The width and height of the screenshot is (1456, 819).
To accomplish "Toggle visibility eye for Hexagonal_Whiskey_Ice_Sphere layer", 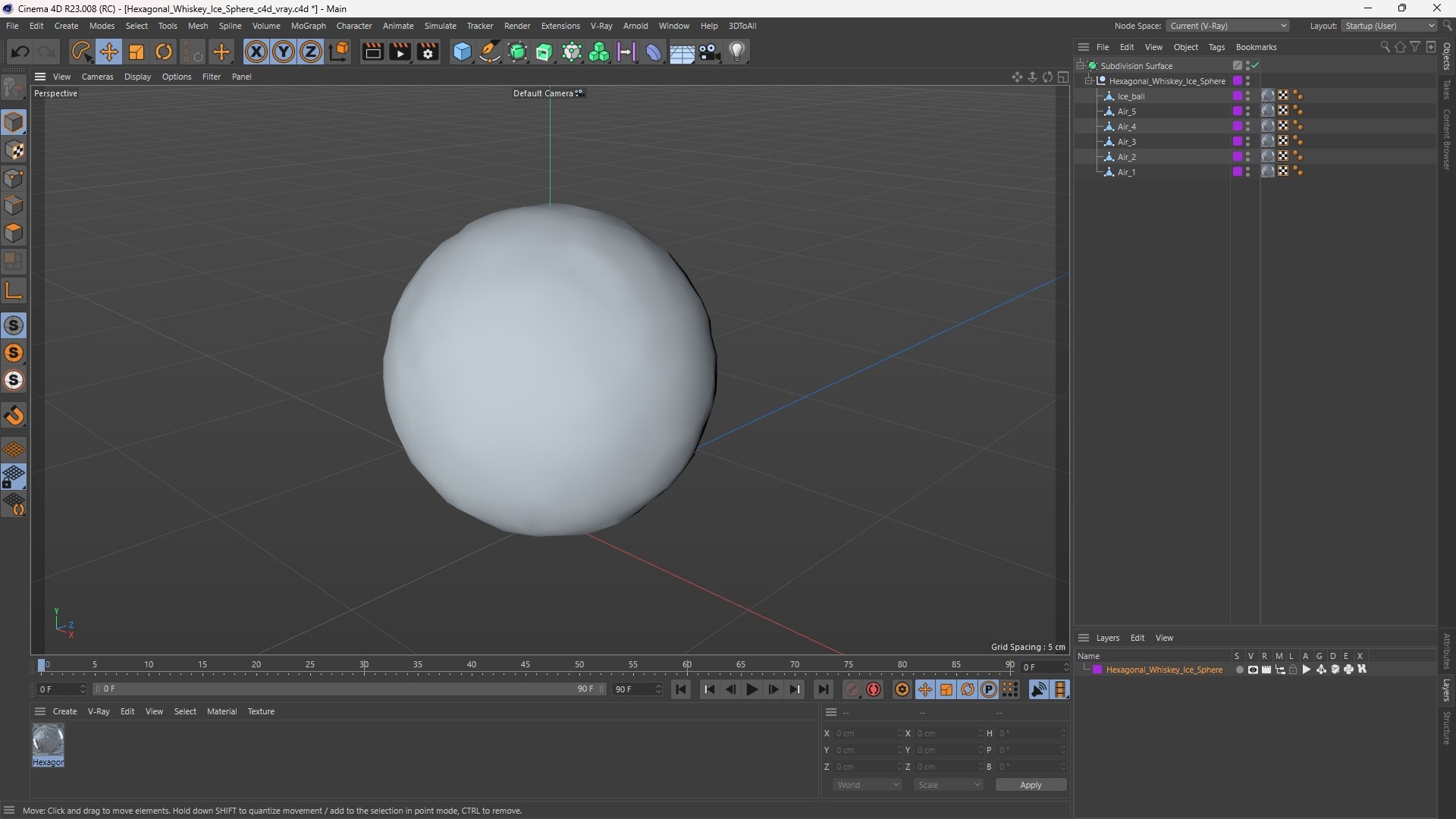I will [x=1253, y=670].
